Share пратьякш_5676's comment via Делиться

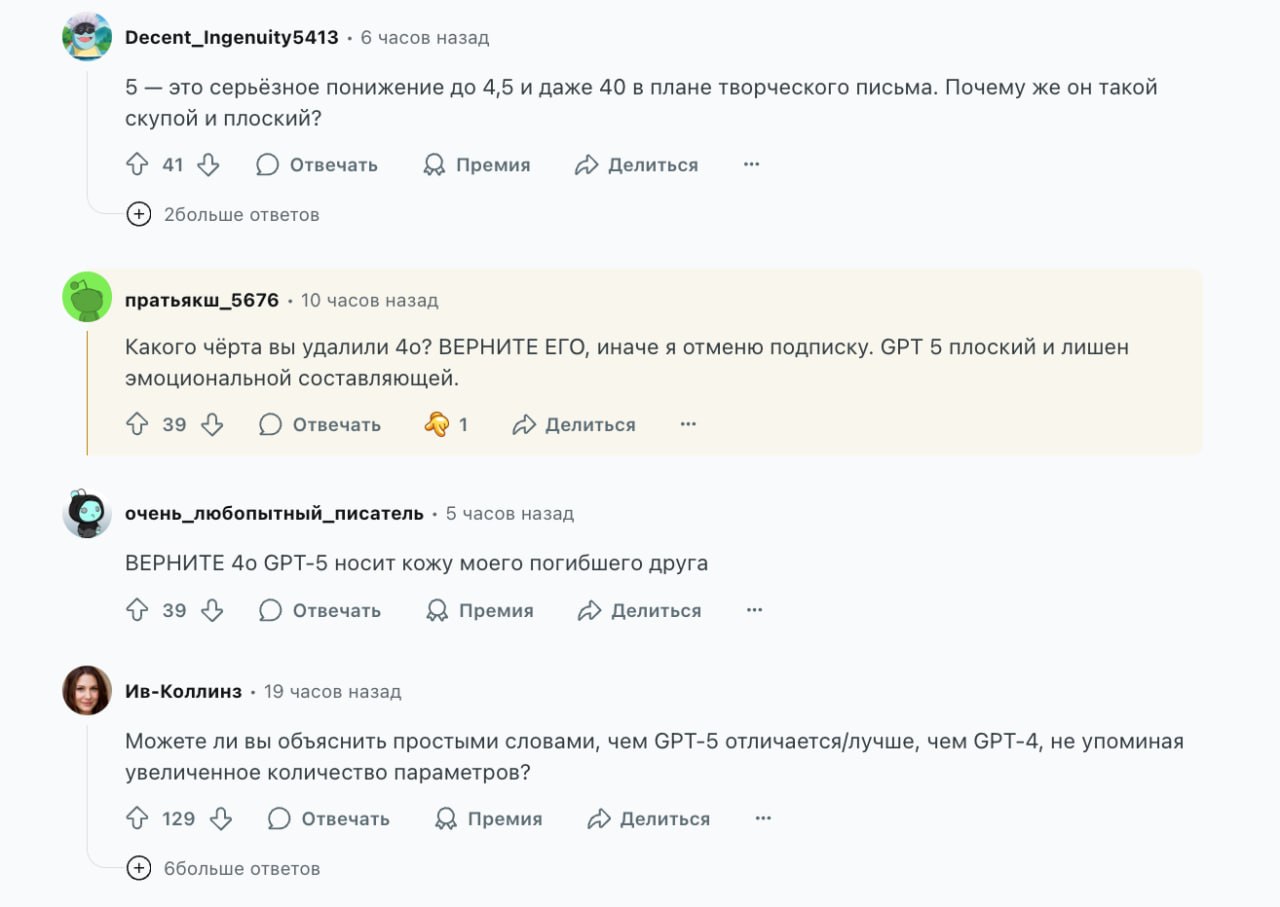click(x=574, y=425)
